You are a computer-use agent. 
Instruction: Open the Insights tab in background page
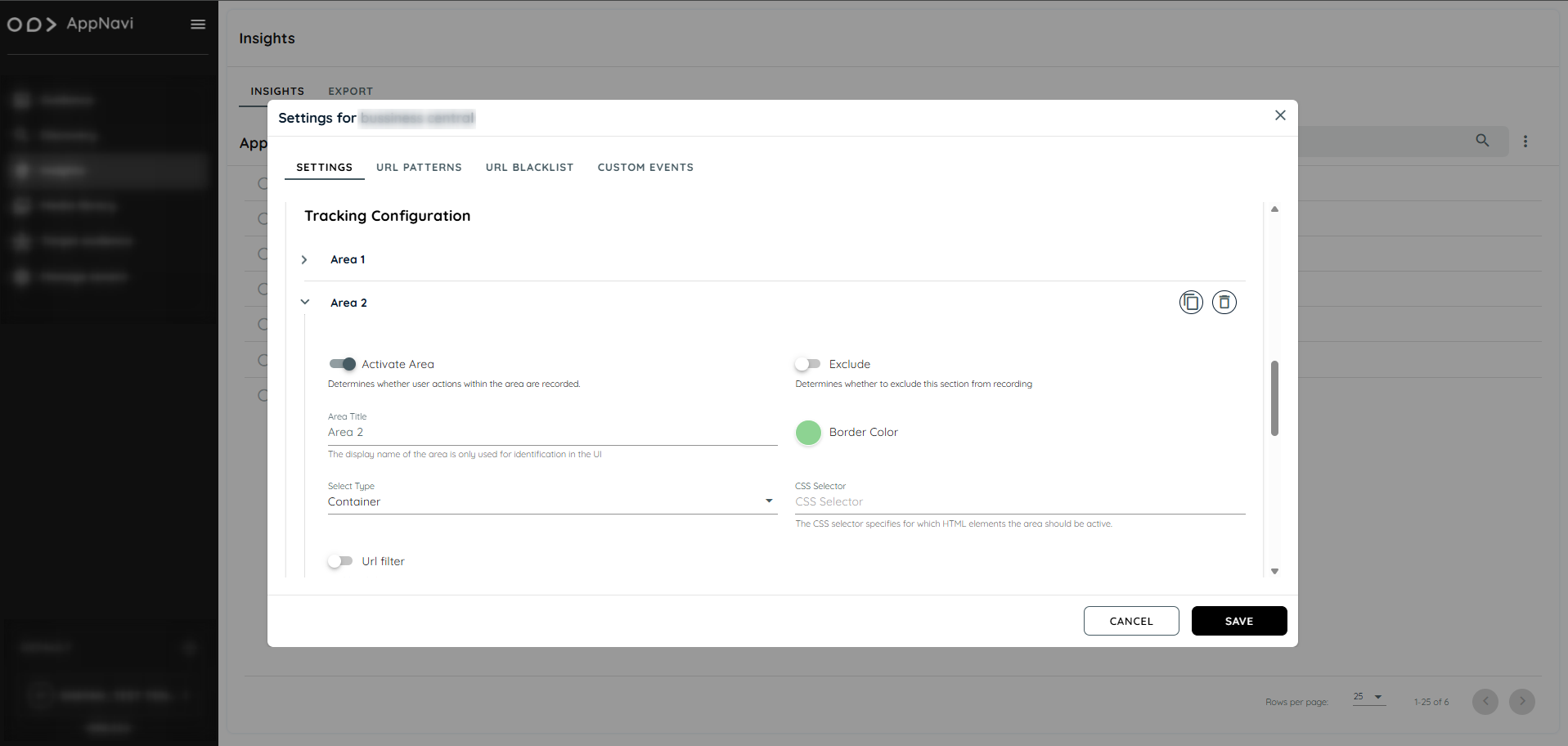tap(277, 91)
